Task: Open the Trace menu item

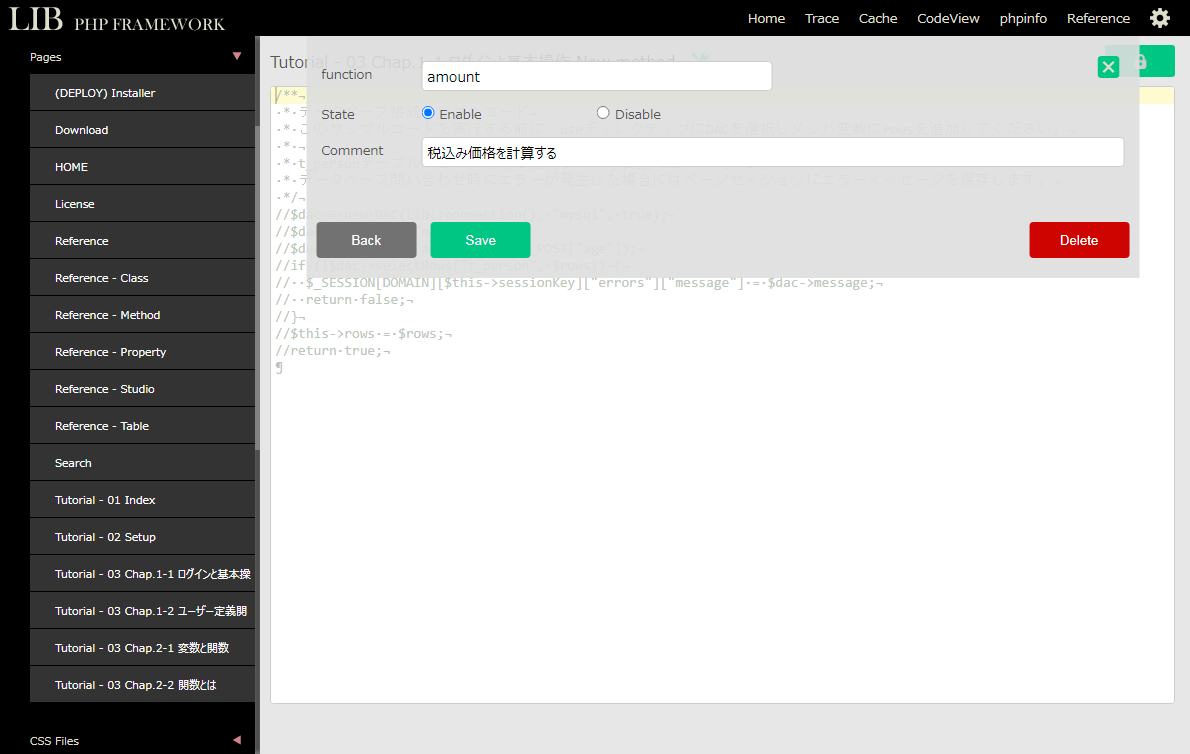Action: [822, 18]
